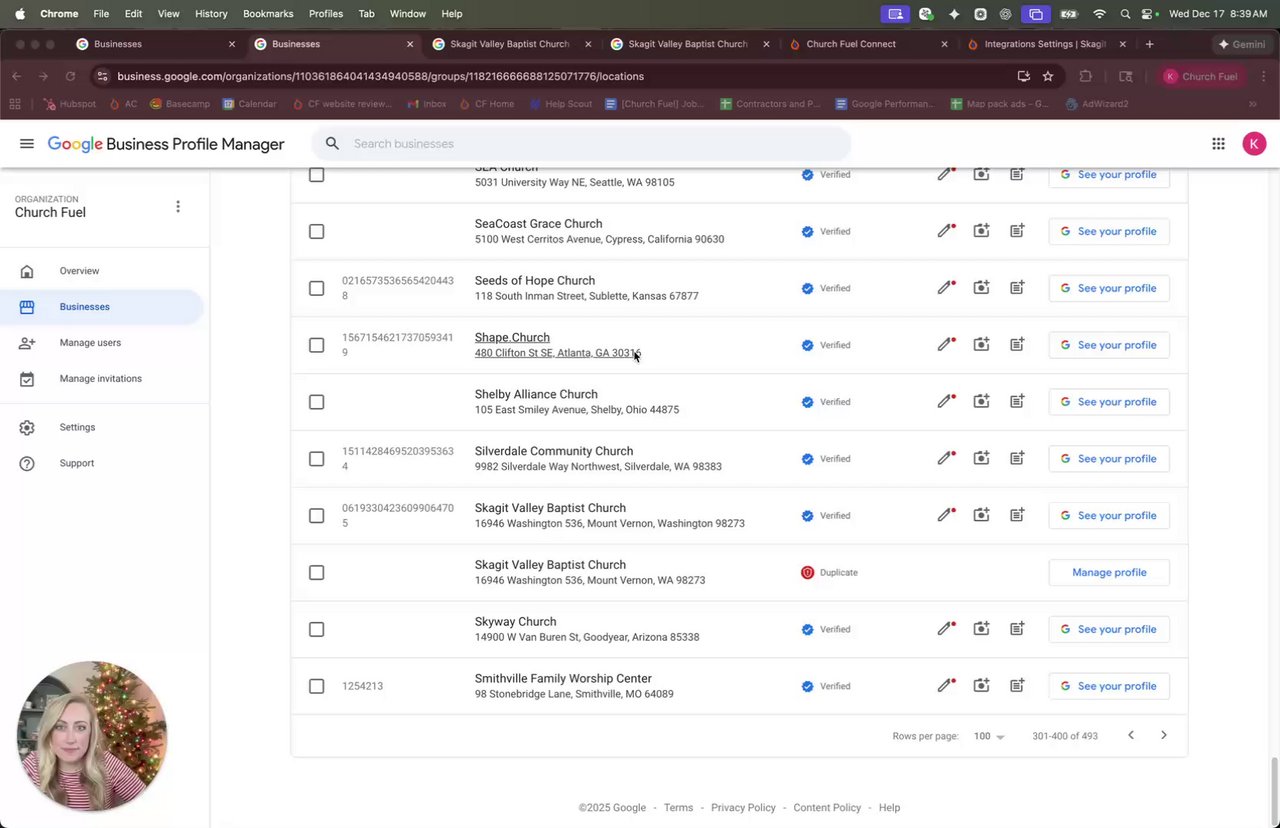1280x828 pixels.
Task: Bookmark this page with star icon
Action: [x=1048, y=76]
